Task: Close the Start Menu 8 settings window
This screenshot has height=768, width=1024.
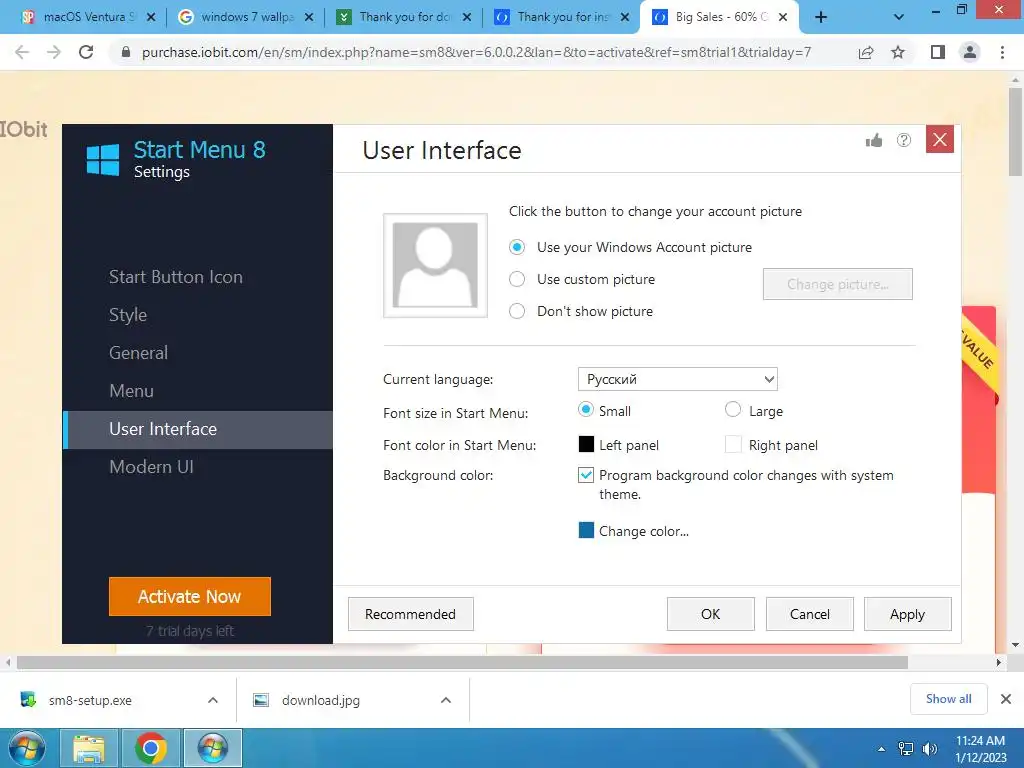Action: tap(940, 139)
